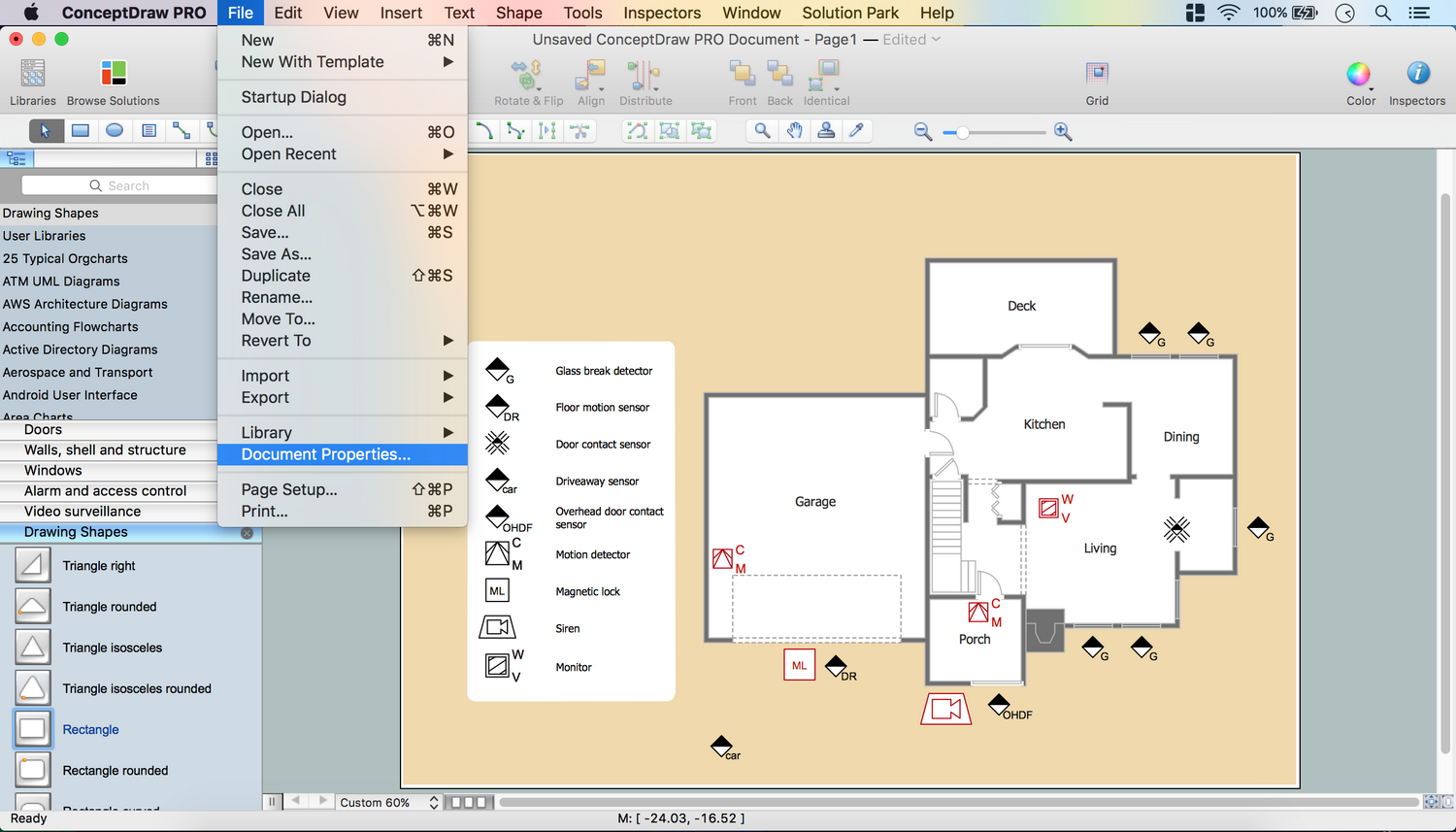Open the Alarm and access control library
Image resolution: width=1456 pixels, height=832 pixels.
pyautogui.click(x=105, y=491)
